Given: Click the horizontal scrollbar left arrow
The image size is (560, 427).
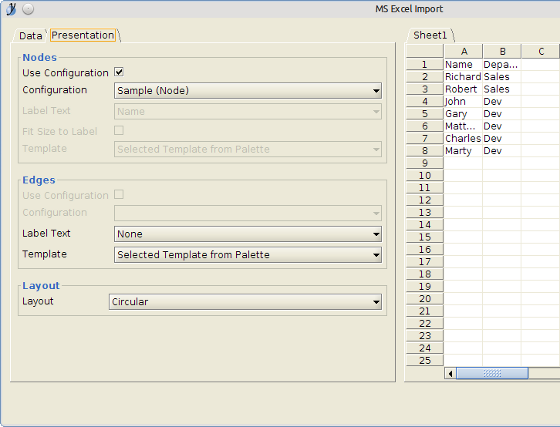Looking at the screenshot, I should (450, 373).
